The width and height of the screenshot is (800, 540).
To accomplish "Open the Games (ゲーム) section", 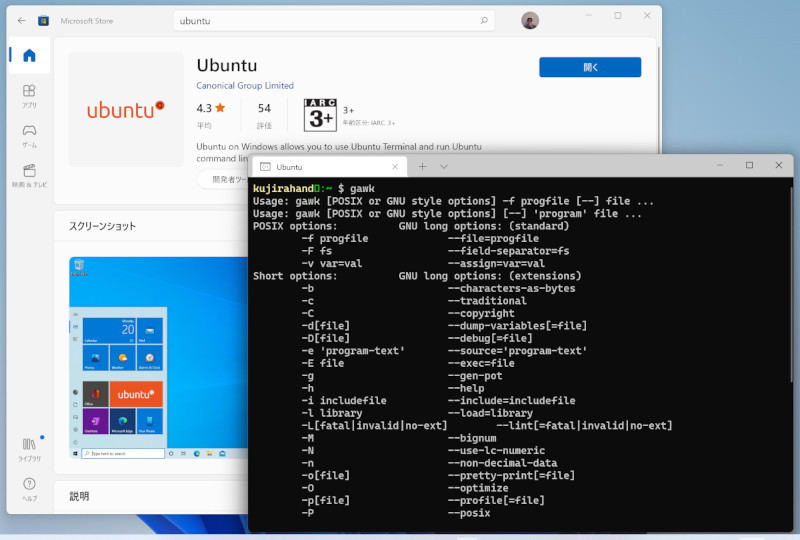I will pos(29,135).
